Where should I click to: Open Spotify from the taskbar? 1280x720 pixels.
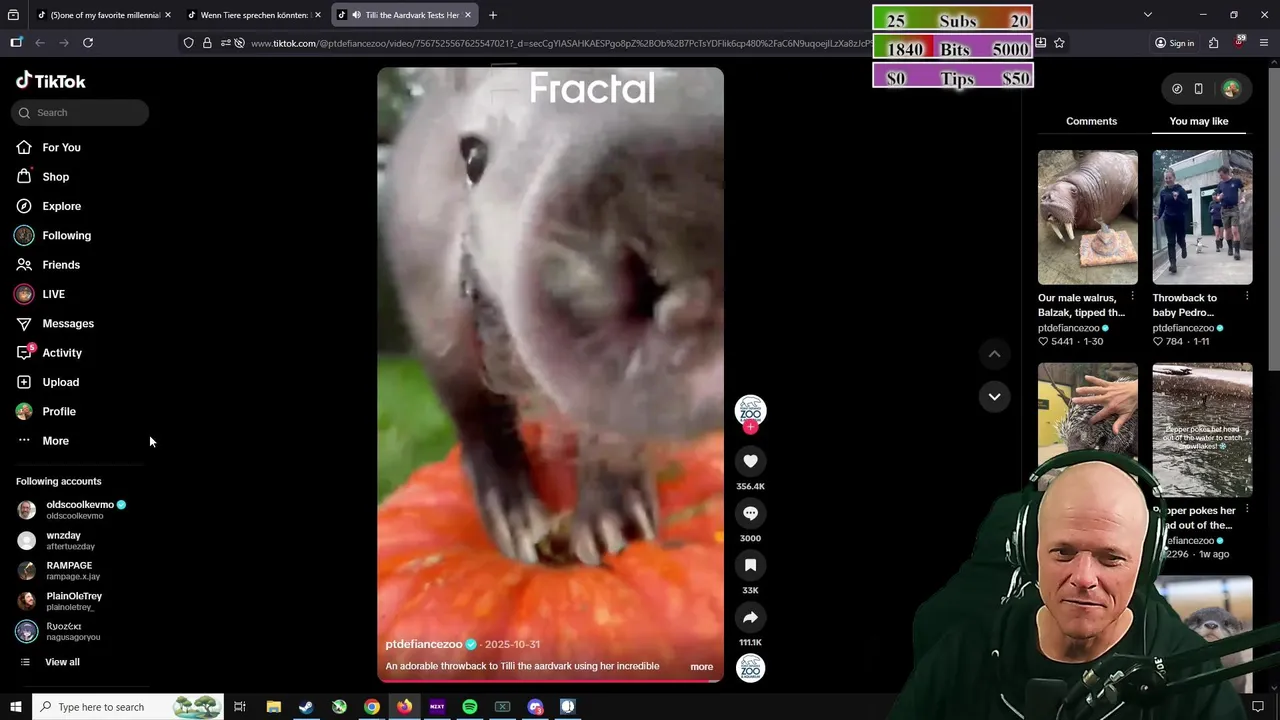[470, 707]
